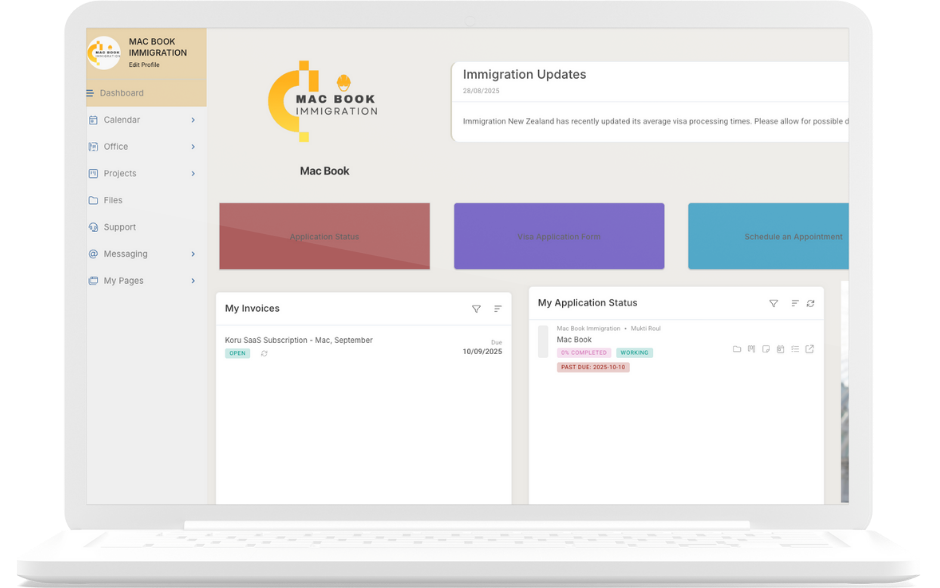
Task: Click the OPEN status badge on the invoice
Action: pyautogui.click(x=236, y=353)
